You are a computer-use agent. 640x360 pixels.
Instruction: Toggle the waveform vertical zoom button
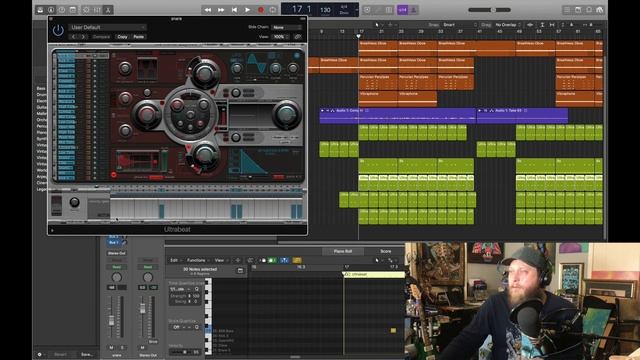530,25
